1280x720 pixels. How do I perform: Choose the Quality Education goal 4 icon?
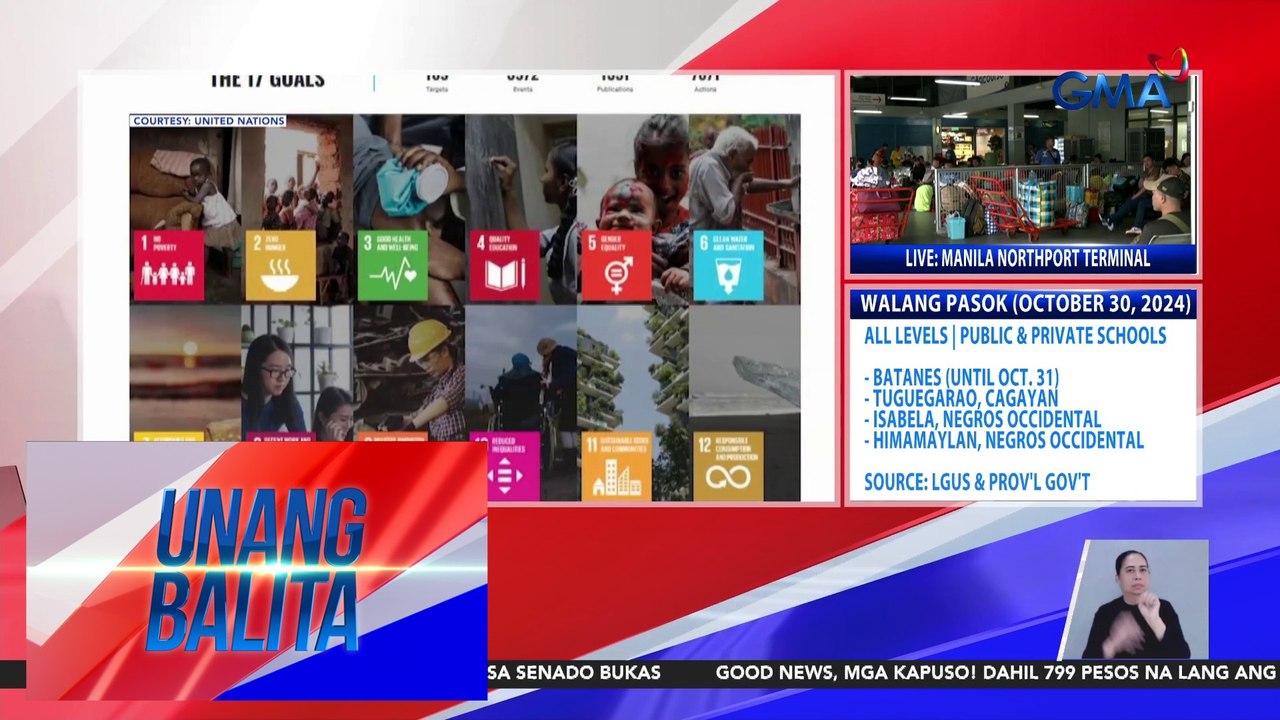pos(504,265)
